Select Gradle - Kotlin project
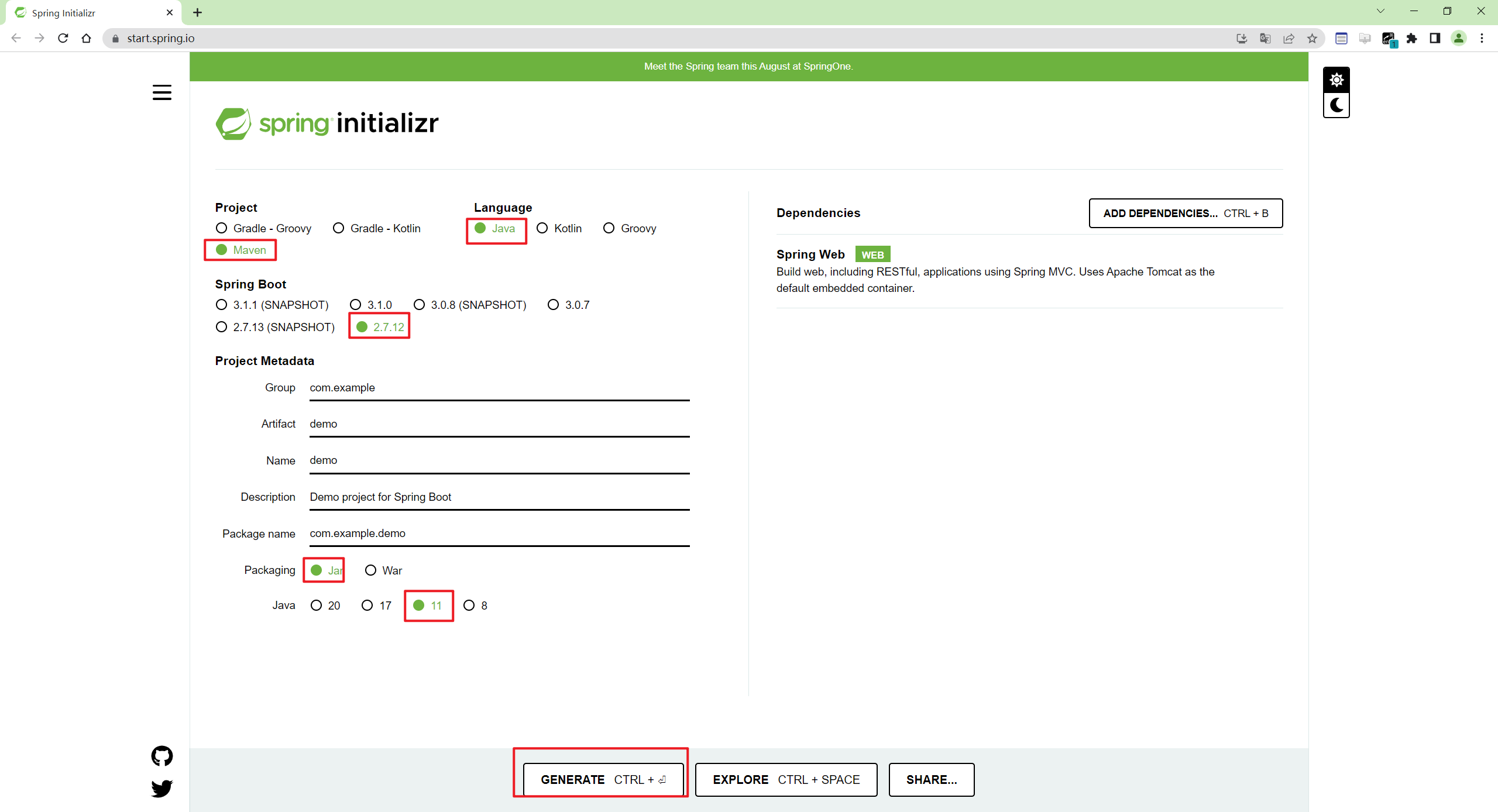Viewport: 1498px width, 812px height. (x=376, y=228)
